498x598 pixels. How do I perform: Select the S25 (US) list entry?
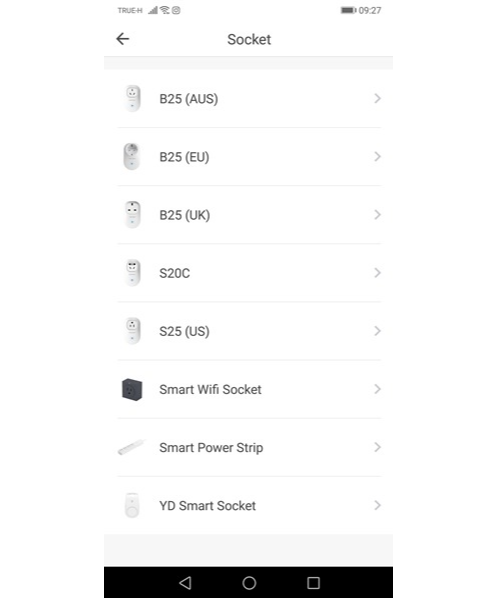pos(249,331)
